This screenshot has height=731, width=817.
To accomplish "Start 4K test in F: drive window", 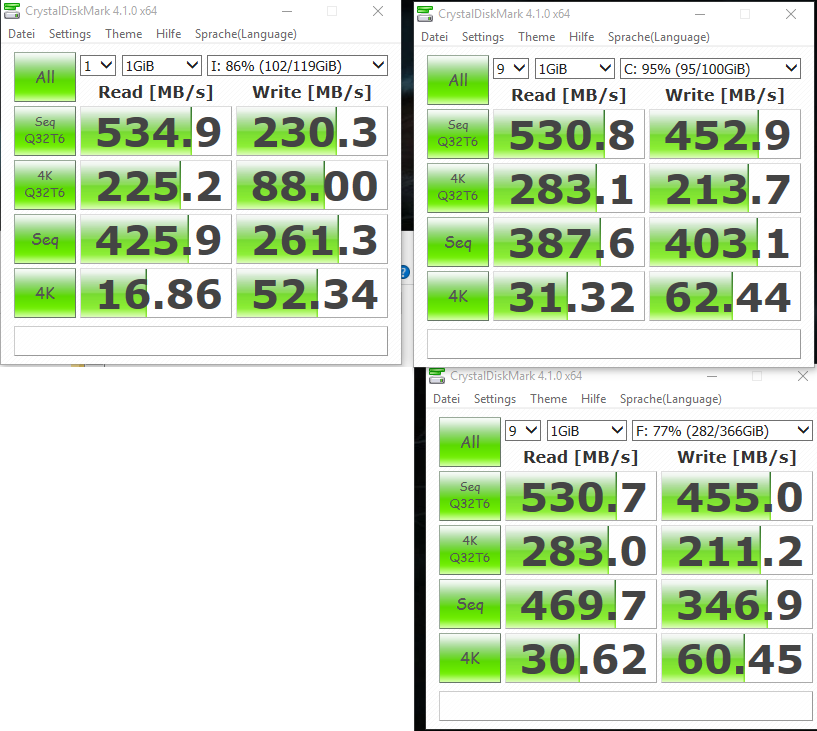I will [x=469, y=658].
